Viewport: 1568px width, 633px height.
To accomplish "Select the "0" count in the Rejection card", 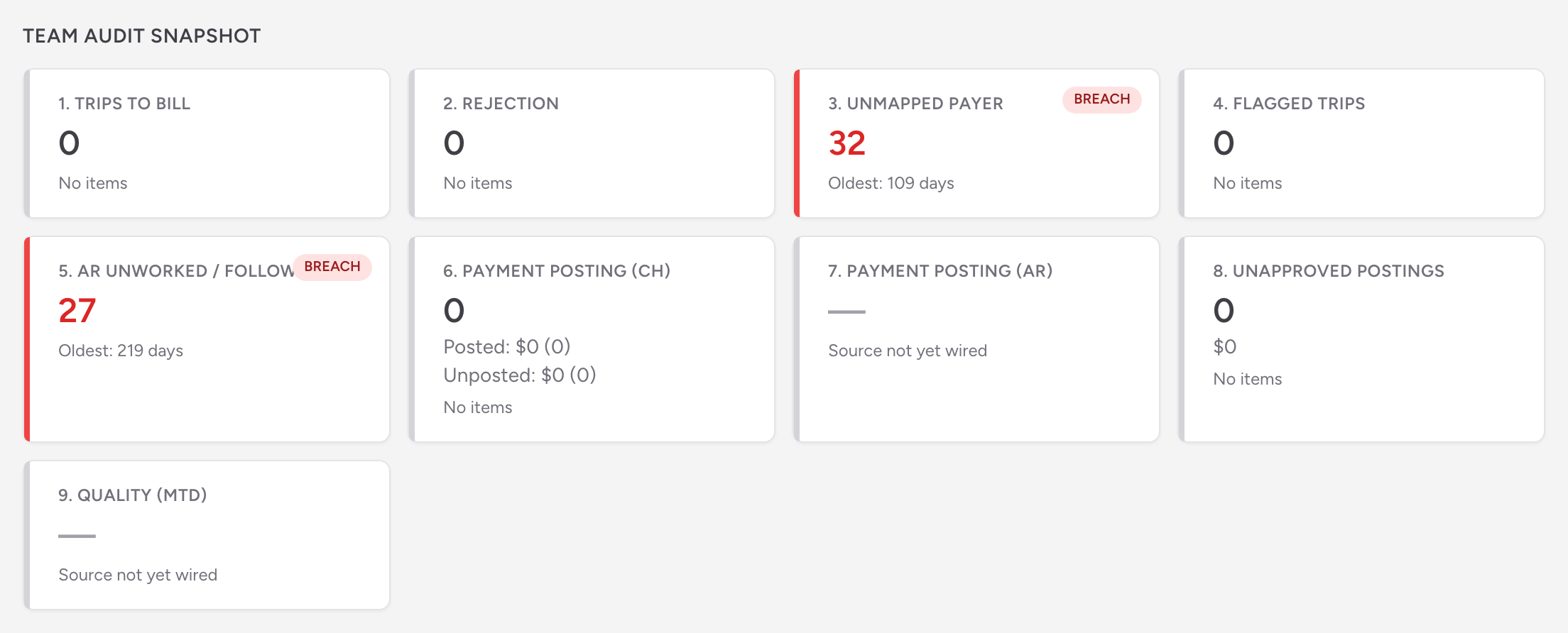I will (x=454, y=143).
